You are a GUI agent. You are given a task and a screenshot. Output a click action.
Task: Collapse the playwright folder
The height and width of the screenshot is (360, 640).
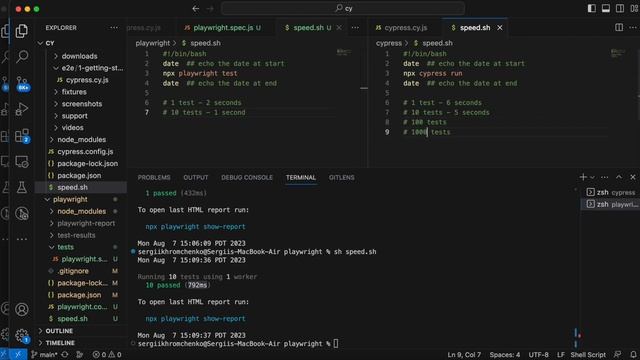click(x=81, y=199)
